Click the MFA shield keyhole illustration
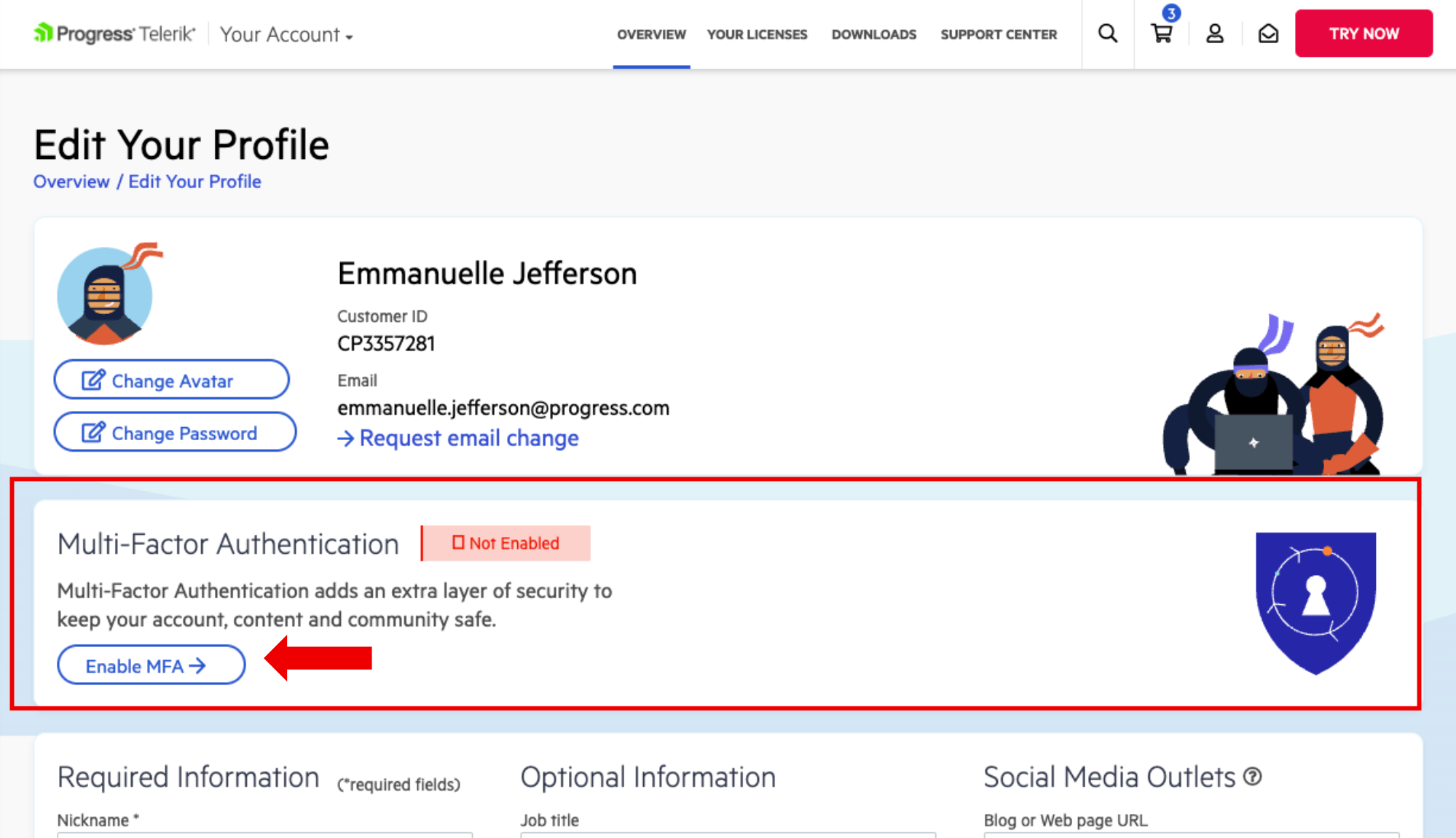The height and width of the screenshot is (838, 1456). click(x=1315, y=603)
